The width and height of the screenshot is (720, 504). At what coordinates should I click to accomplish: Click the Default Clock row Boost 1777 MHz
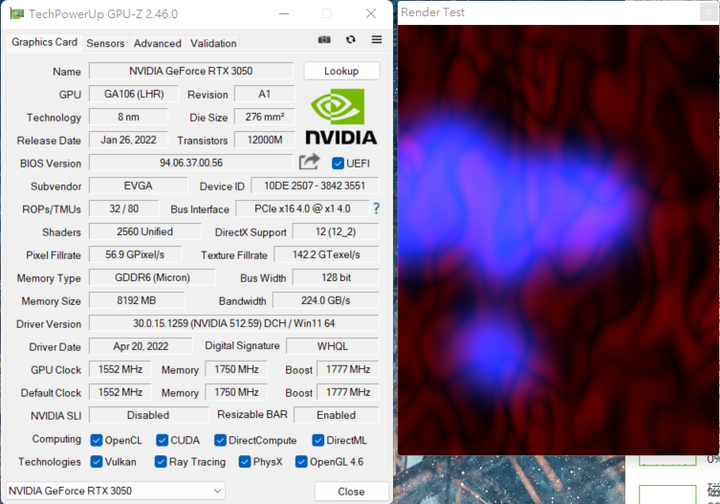coord(348,392)
